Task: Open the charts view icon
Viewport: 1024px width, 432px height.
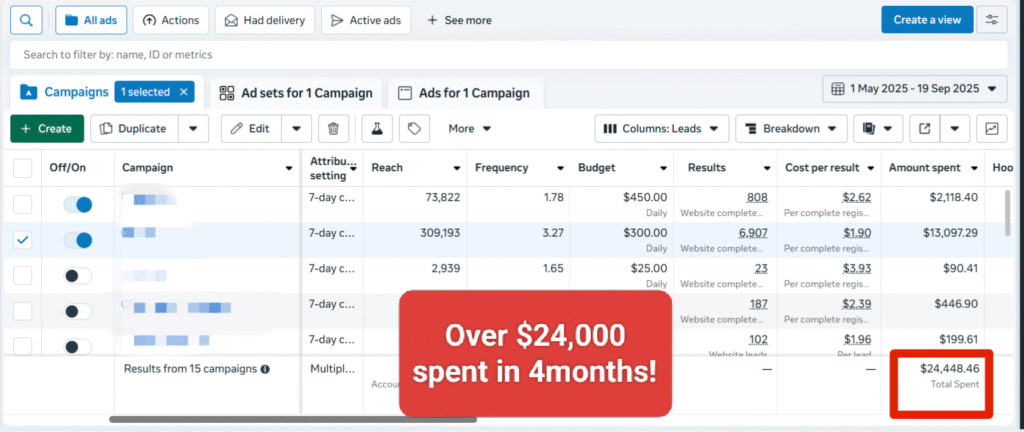Action: point(991,128)
